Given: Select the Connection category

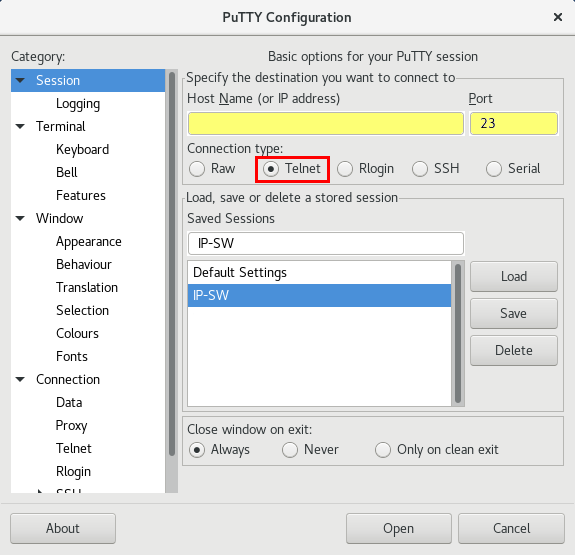Looking at the screenshot, I should pyautogui.click(x=68, y=379).
